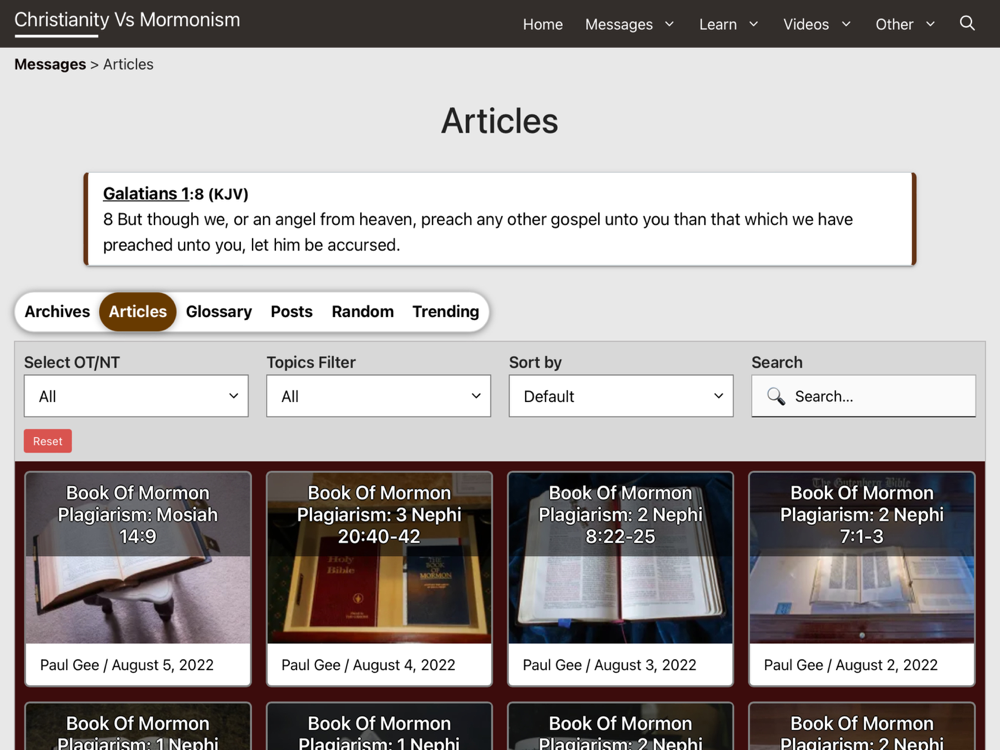The height and width of the screenshot is (750, 1000).
Task: Switch to the Posts tab
Action: click(291, 311)
